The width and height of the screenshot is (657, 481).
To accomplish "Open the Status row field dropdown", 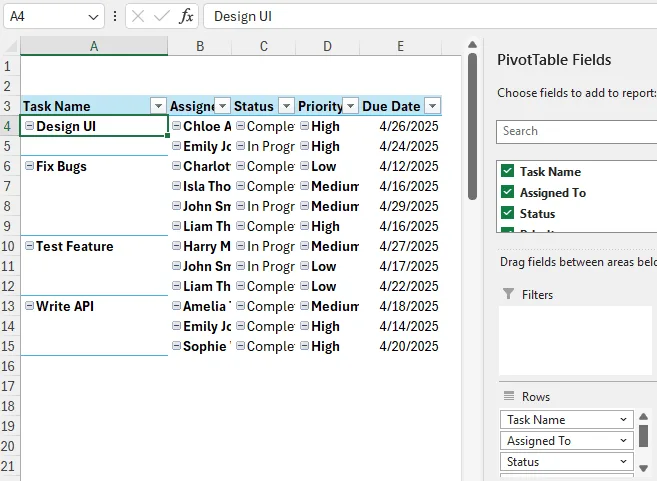I will (x=623, y=461).
